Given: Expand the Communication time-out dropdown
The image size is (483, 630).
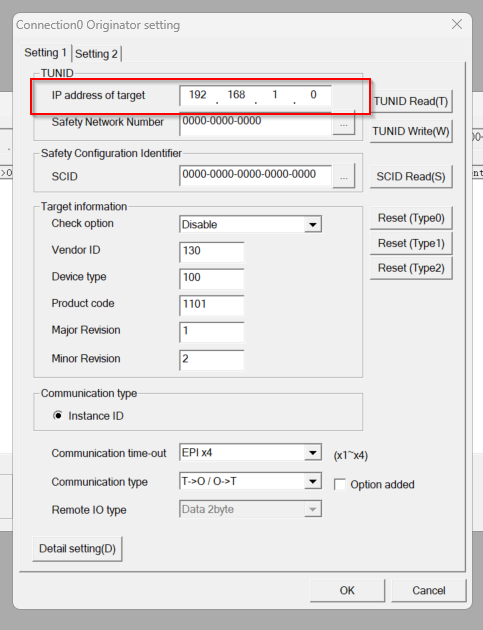Looking at the screenshot, I should tap(313, 453).
